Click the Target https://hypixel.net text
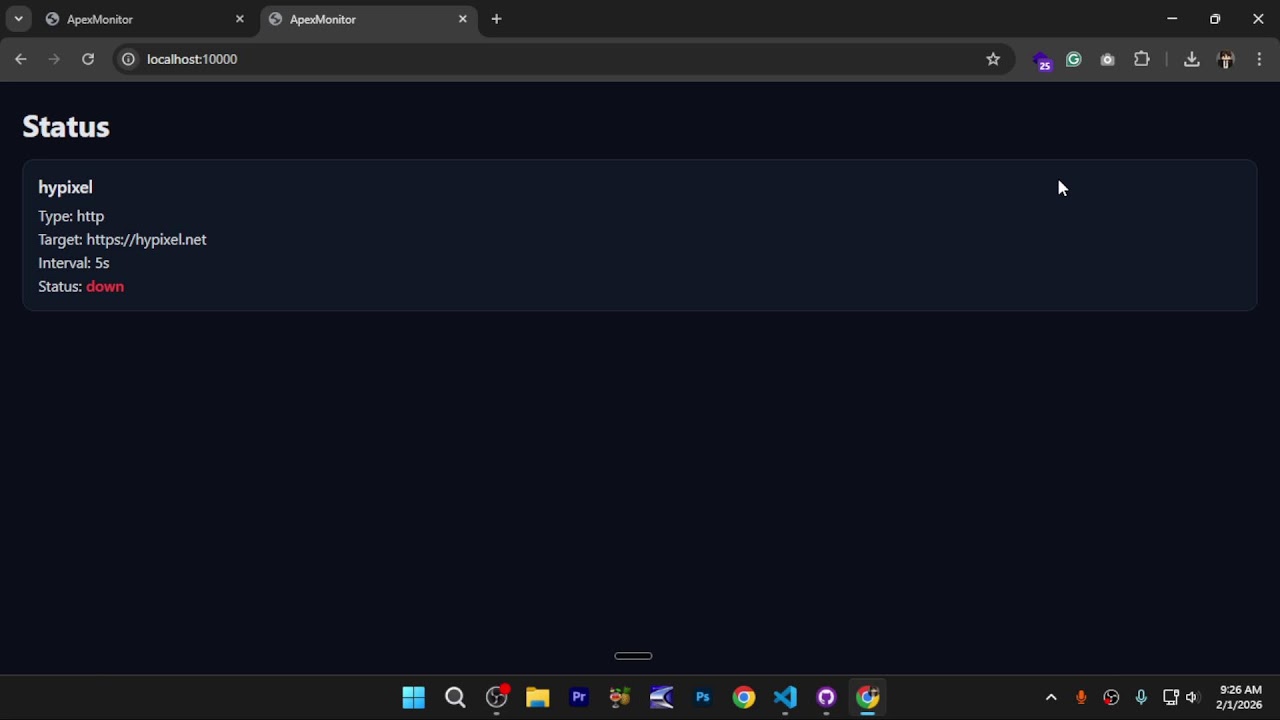1280x720 pixels. (x=122, y=240)
